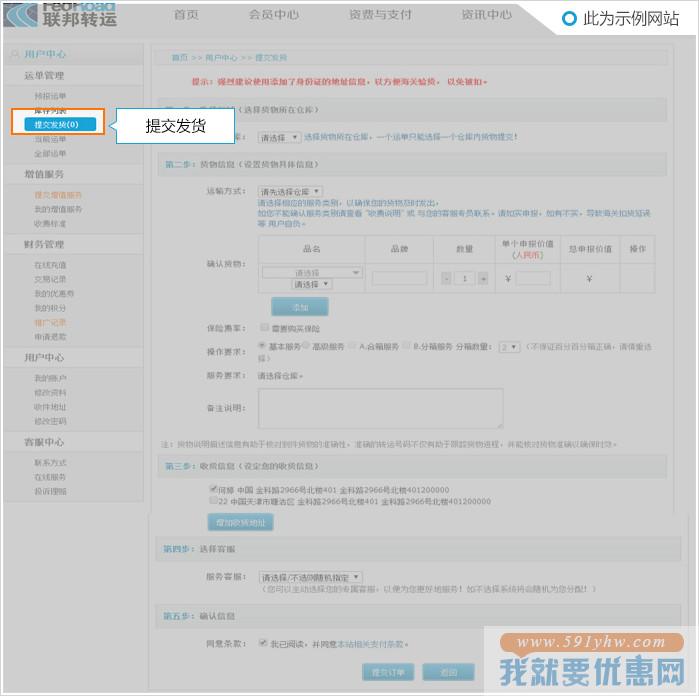Screen dimensions: 699x696
Task: Open 申请退款 in sidebar
Action: point(50,337)
